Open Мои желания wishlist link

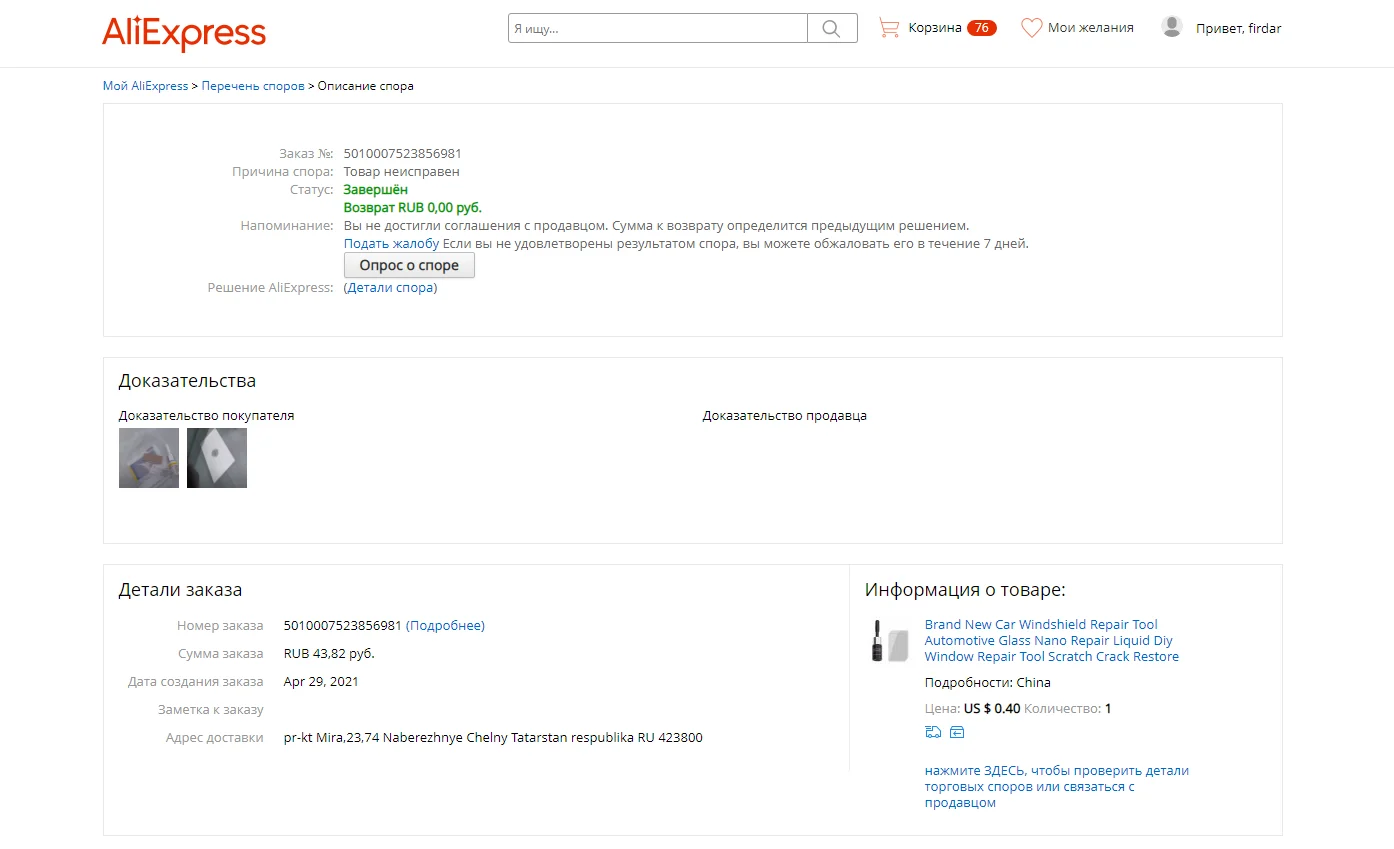tap(1091, 28)
